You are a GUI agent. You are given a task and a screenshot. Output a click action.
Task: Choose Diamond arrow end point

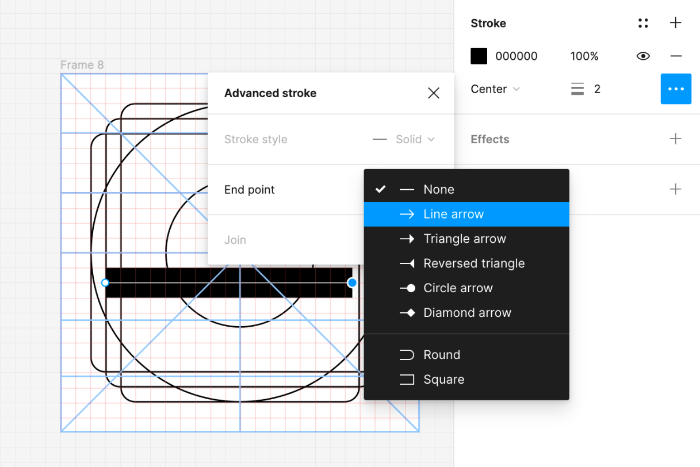[x=467, y=313]
